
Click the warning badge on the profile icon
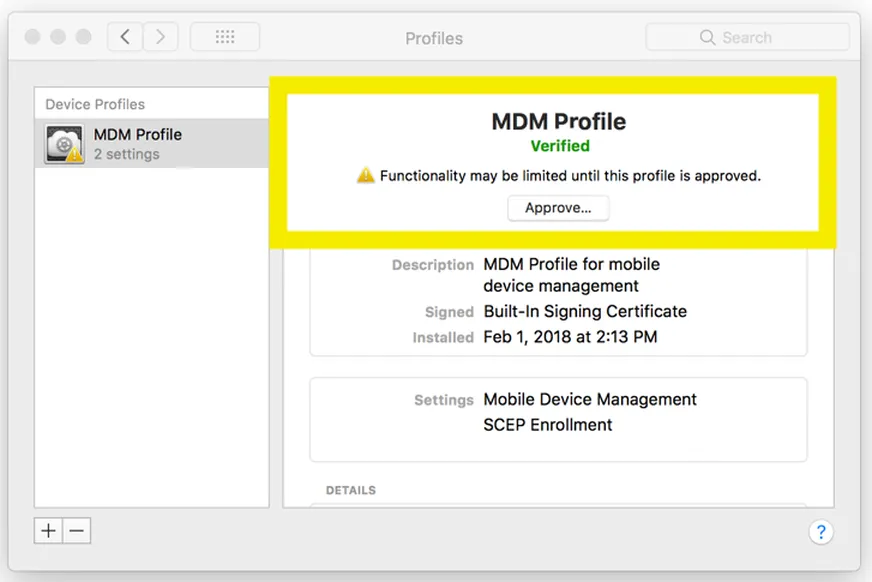pyautogui.click(x=74, y=155)
